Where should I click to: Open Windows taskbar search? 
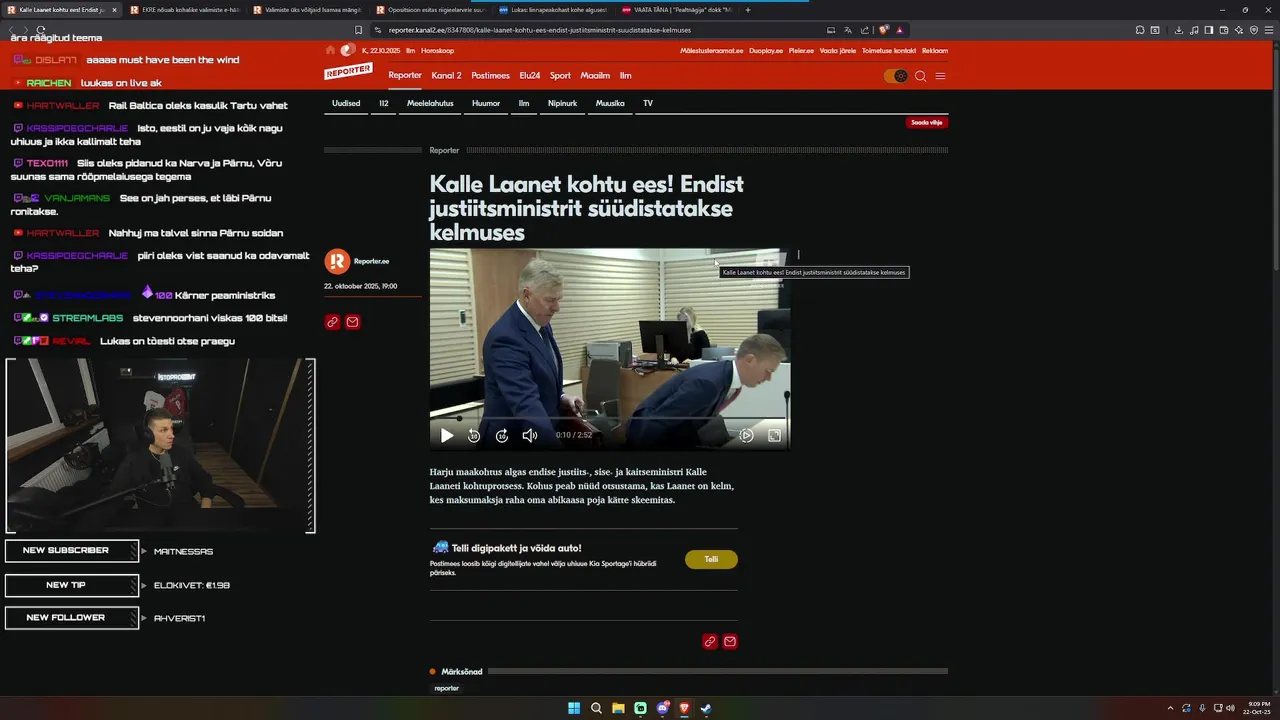(x=596, y=708)
